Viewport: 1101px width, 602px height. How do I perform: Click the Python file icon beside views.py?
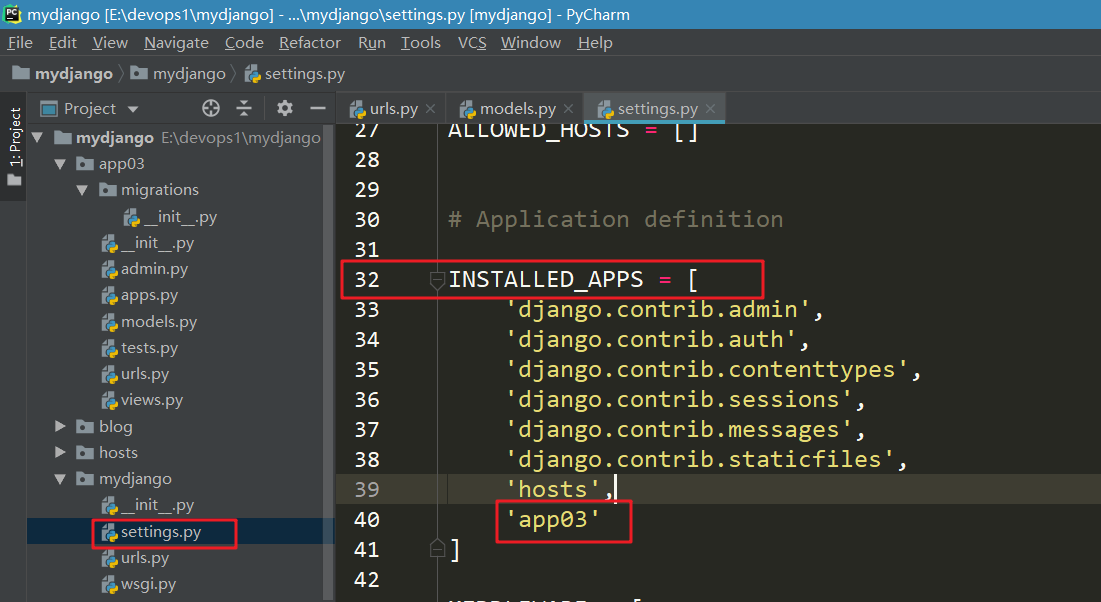pos(110,400)
